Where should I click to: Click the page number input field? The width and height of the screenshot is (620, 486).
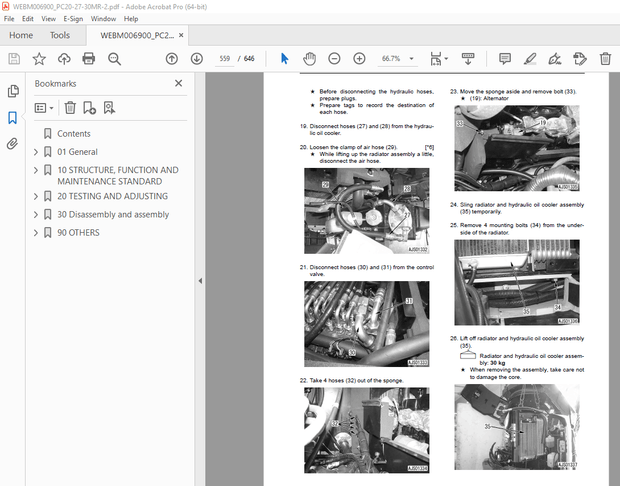pos(225,59)
